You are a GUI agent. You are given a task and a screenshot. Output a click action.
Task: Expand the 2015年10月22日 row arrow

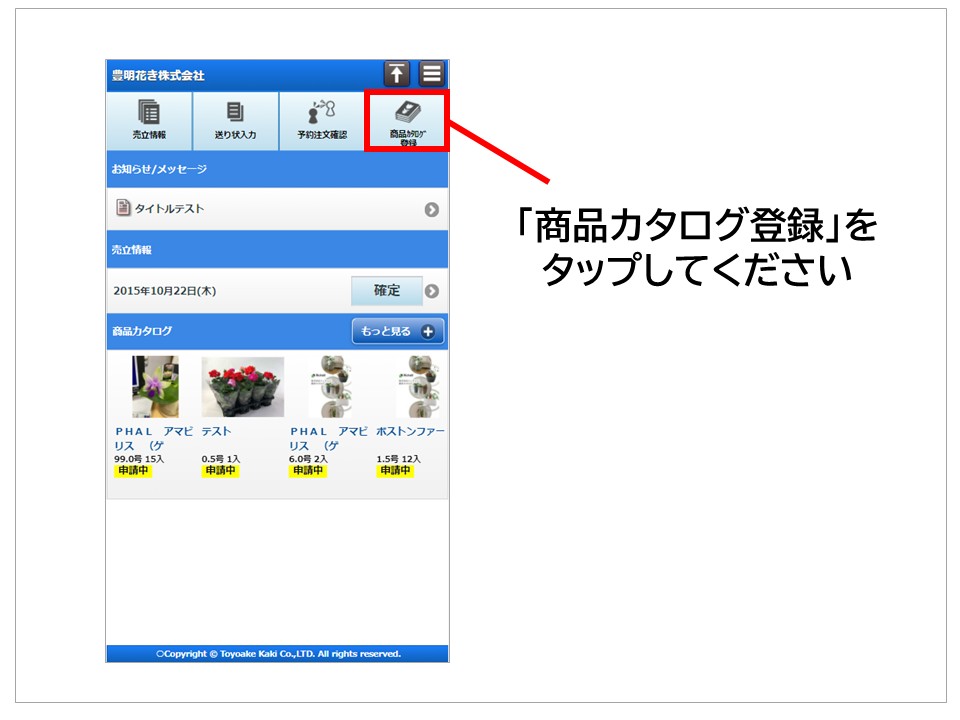point(431,291)
